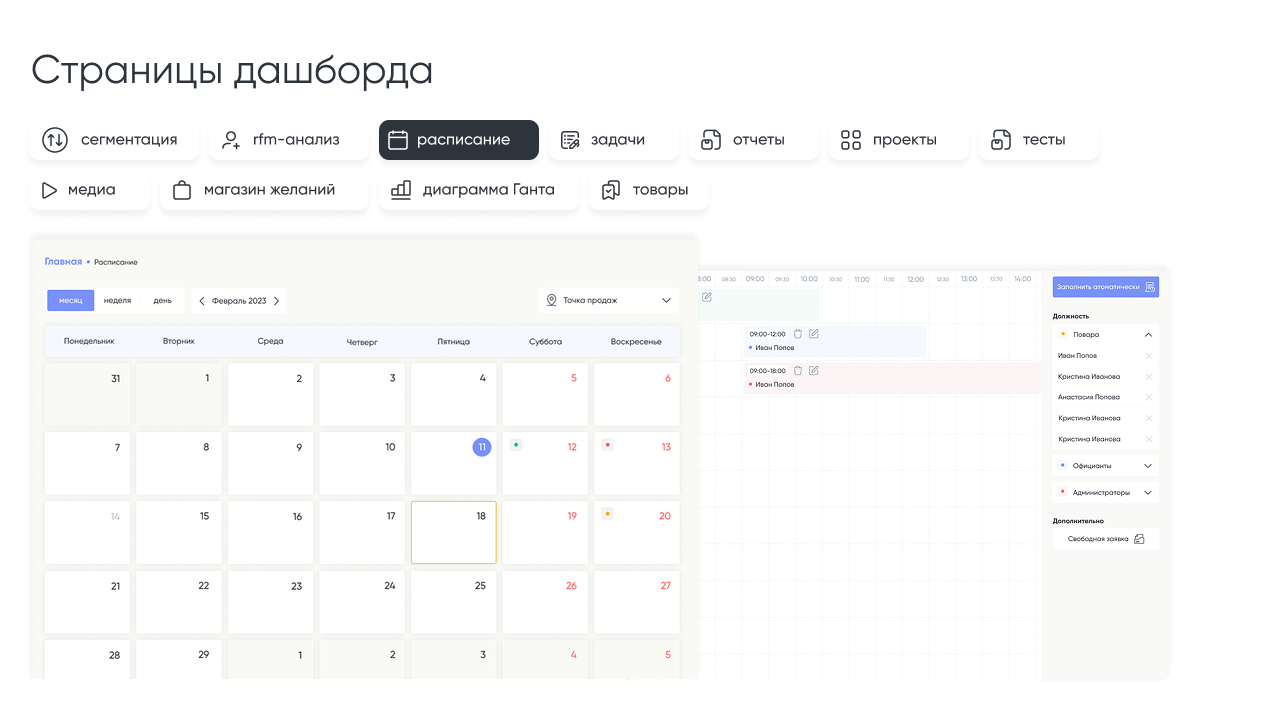
Task: Click the товары checklist-bookmark icon
Action: pyautogui.click(x=611, y=190)
